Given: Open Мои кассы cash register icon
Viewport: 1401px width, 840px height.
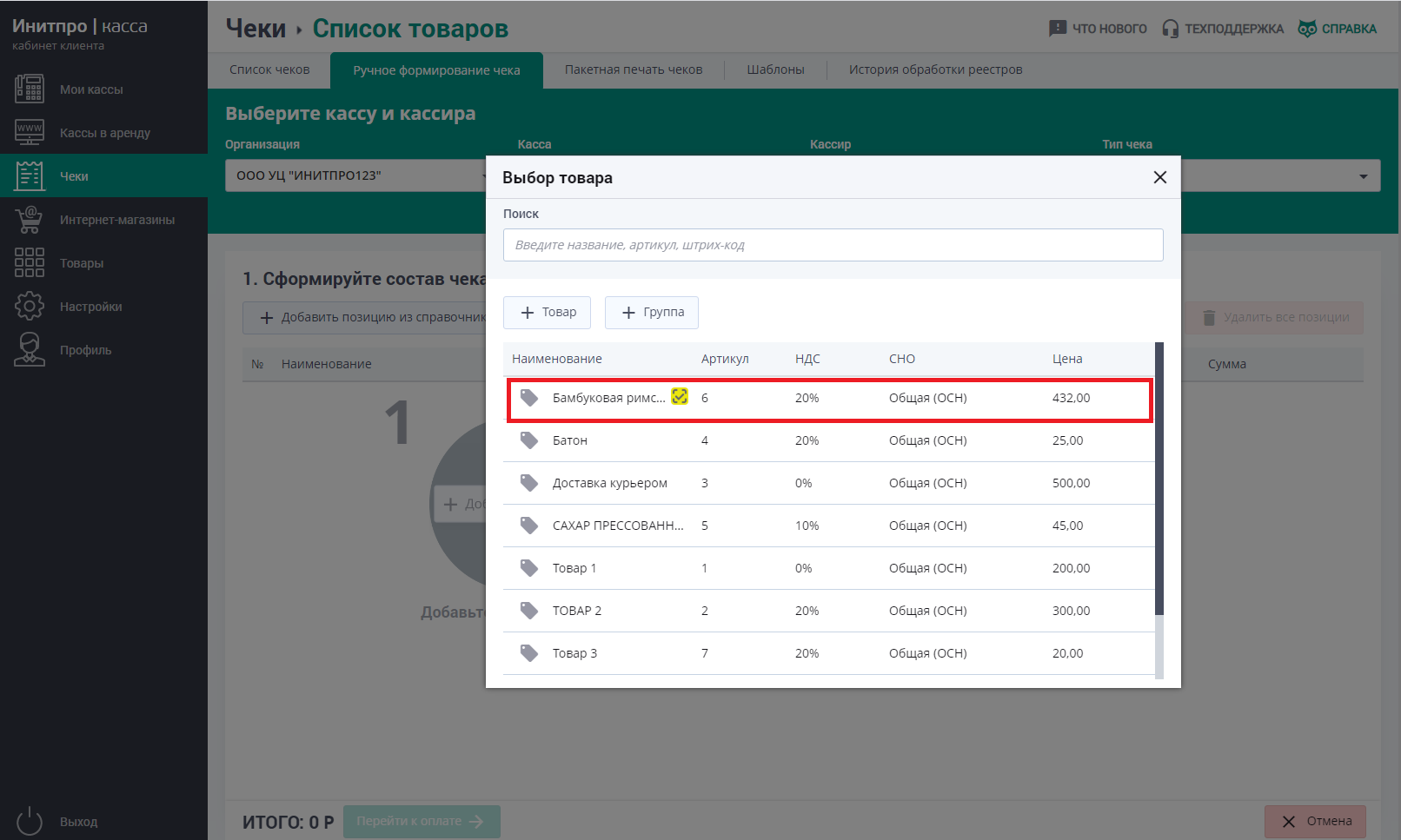Looking at the screenshot, I should [30, 89].
